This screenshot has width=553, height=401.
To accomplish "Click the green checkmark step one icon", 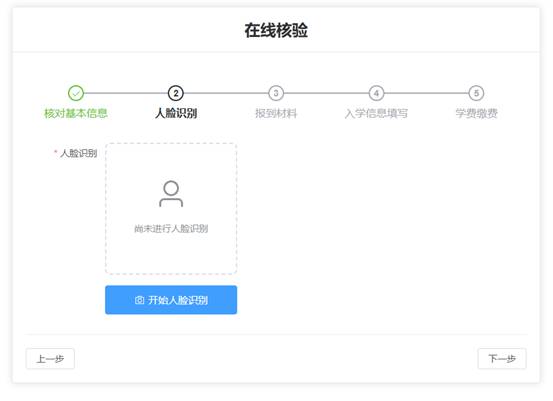I will click(76, 93).
